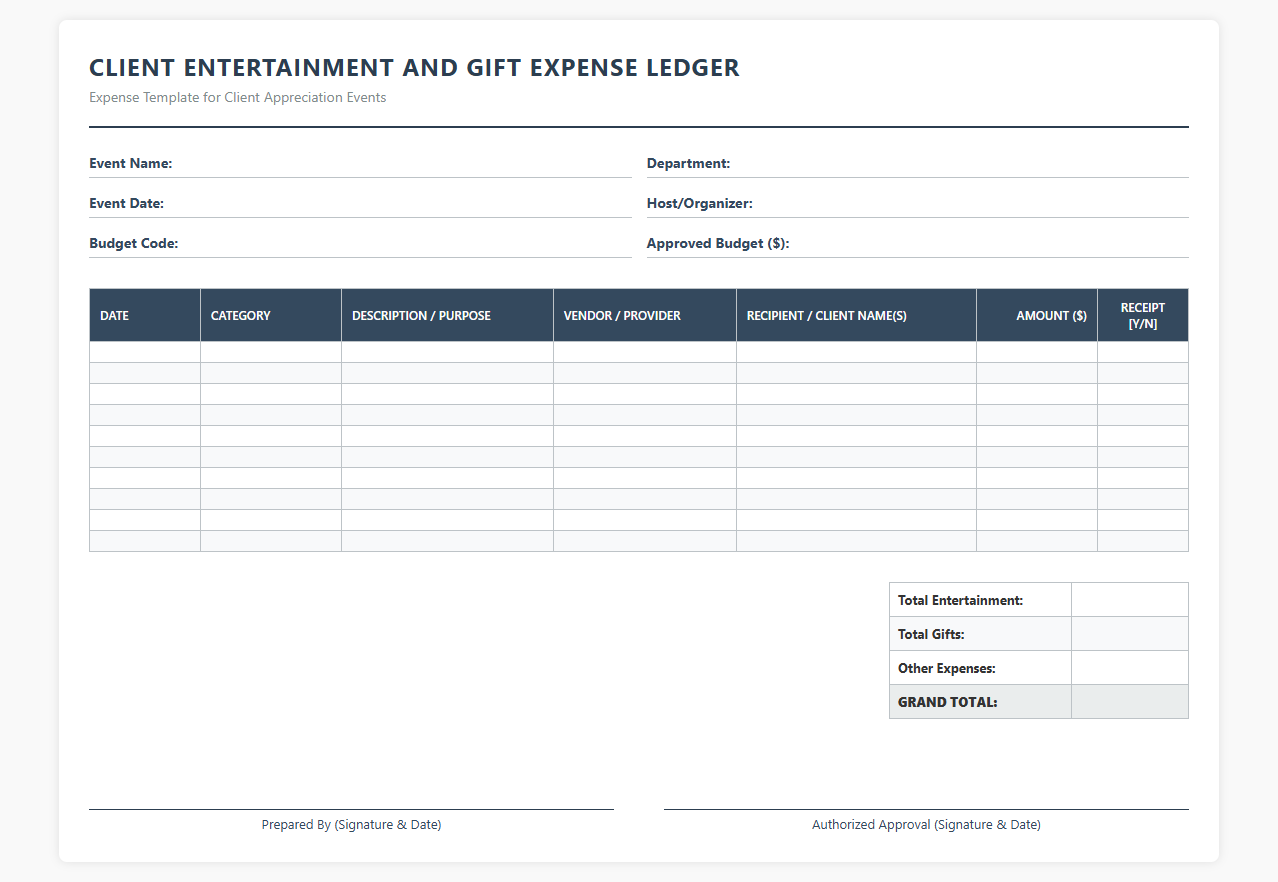This screenshot has height=882, width=1278.
Task: Select the Total Gifts label
Action: pos(931,634)
